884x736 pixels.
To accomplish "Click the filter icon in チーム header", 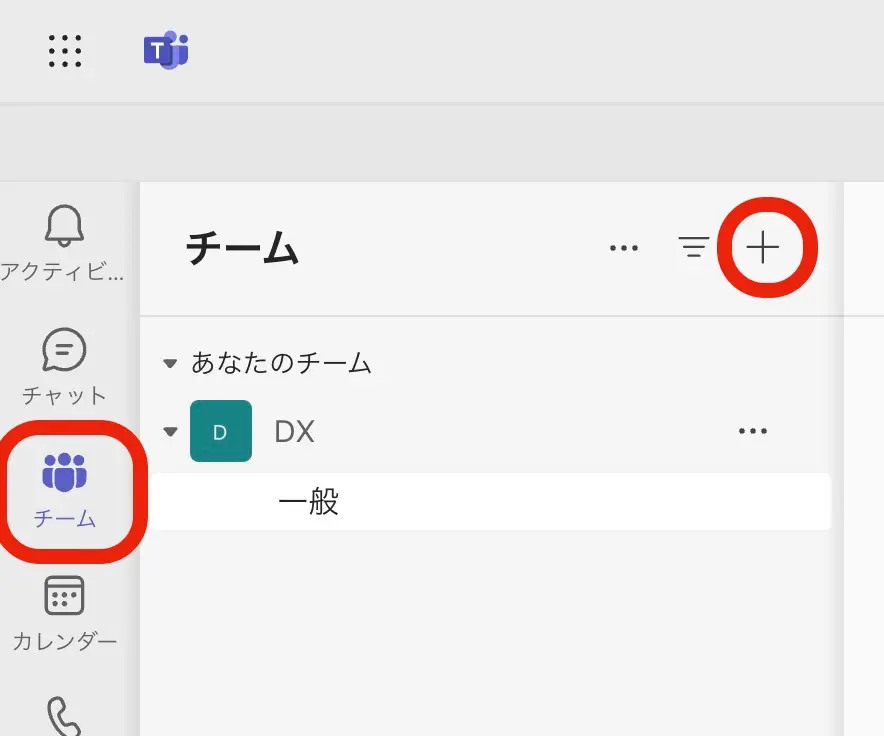I will point(693,247).
